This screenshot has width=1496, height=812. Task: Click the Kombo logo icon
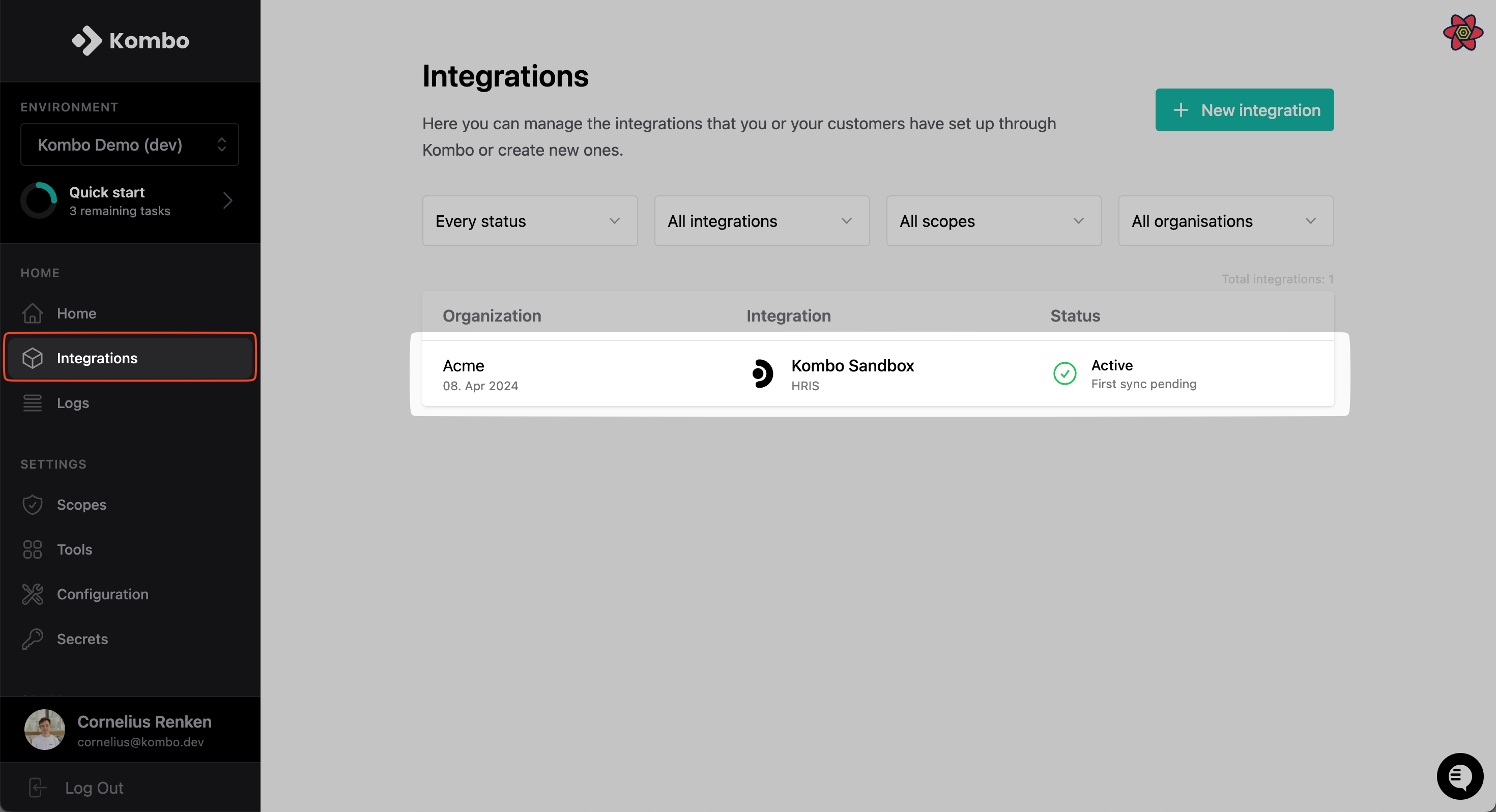[87, 41]
